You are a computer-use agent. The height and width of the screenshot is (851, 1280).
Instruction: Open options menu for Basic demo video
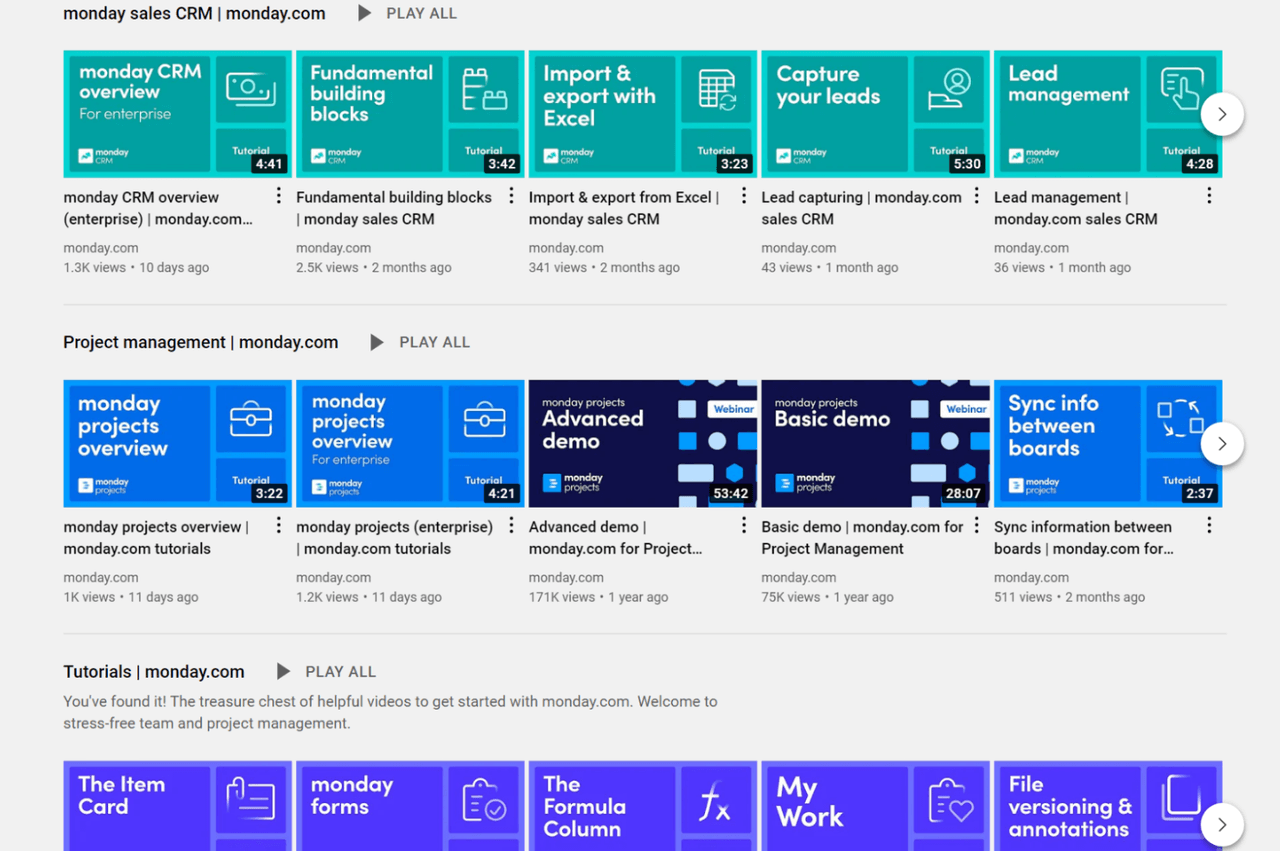tap(977, 525)
